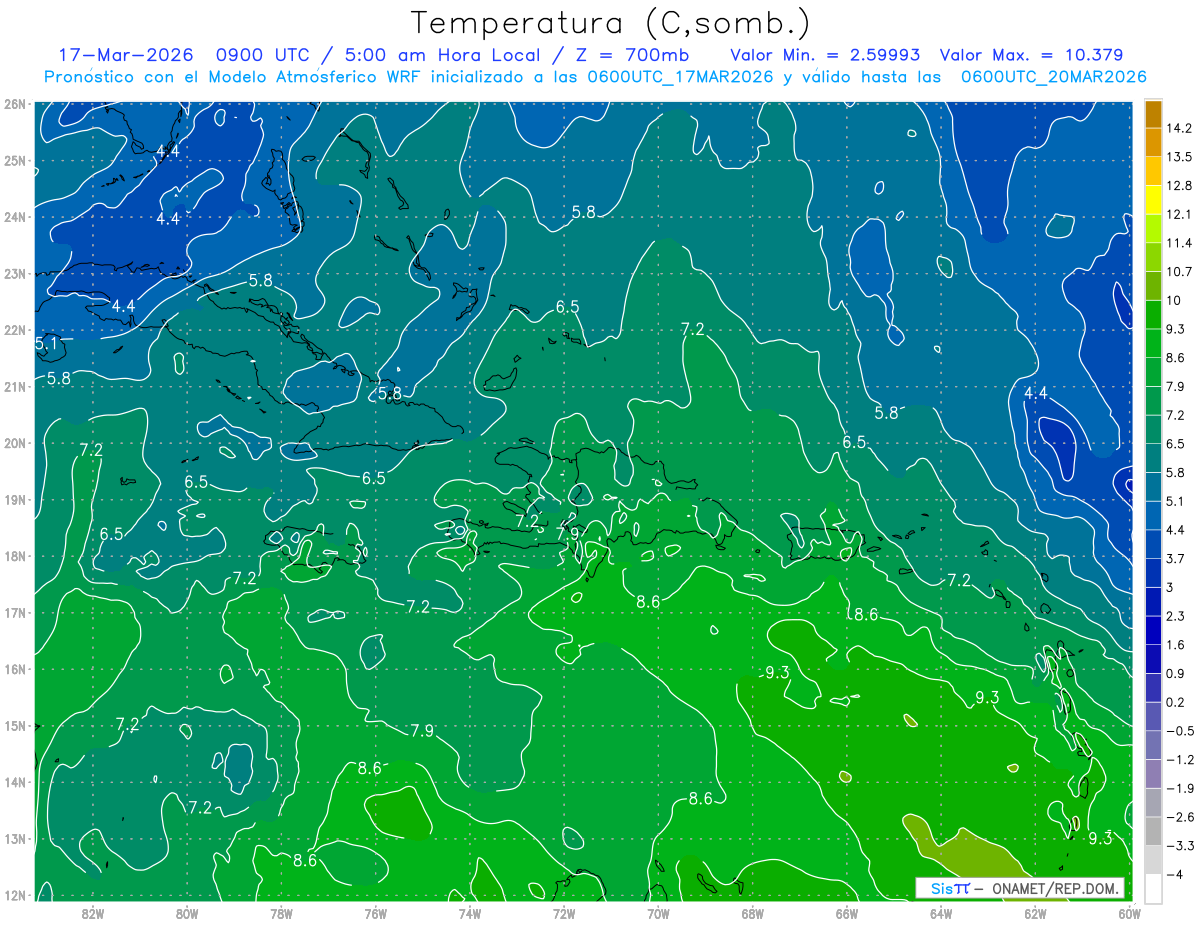Click the 78W longitude axis label
Screen dimensions: 1200x927
tap(281, 914)
